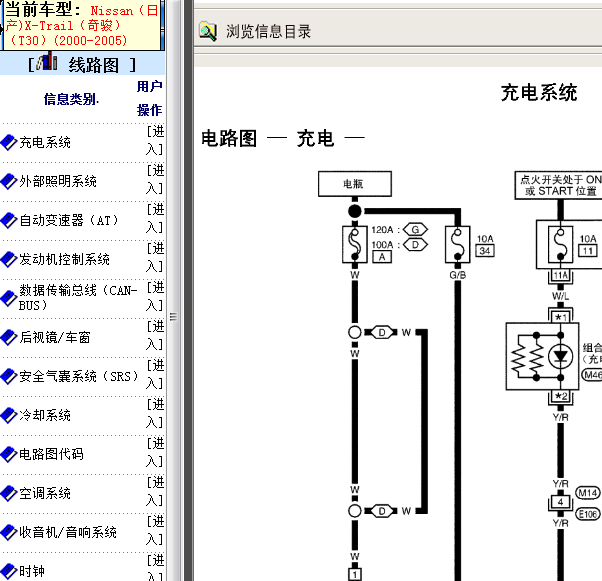Click the book icon beside 自动变速器（AT）
Viewport: 602px width, 581px height.
click(9, 220)
